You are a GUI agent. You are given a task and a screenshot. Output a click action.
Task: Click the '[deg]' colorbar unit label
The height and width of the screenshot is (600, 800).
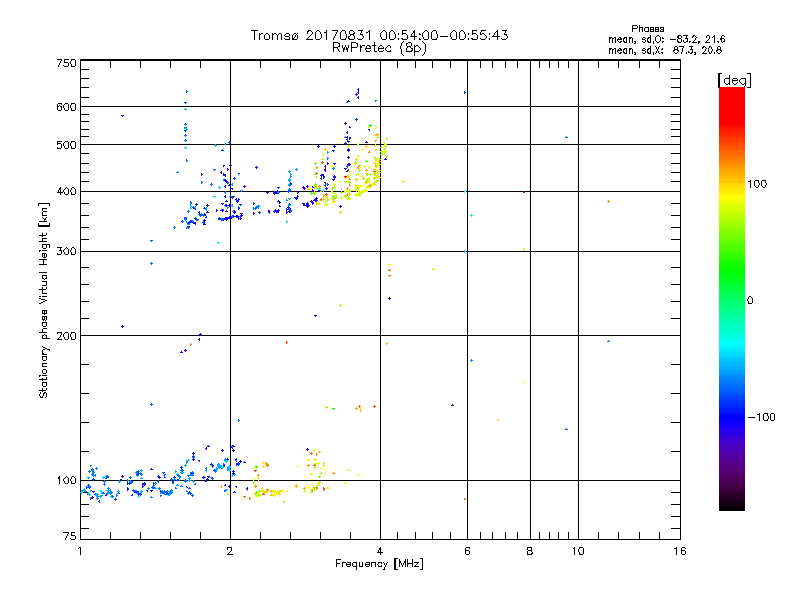pos(734,80)
